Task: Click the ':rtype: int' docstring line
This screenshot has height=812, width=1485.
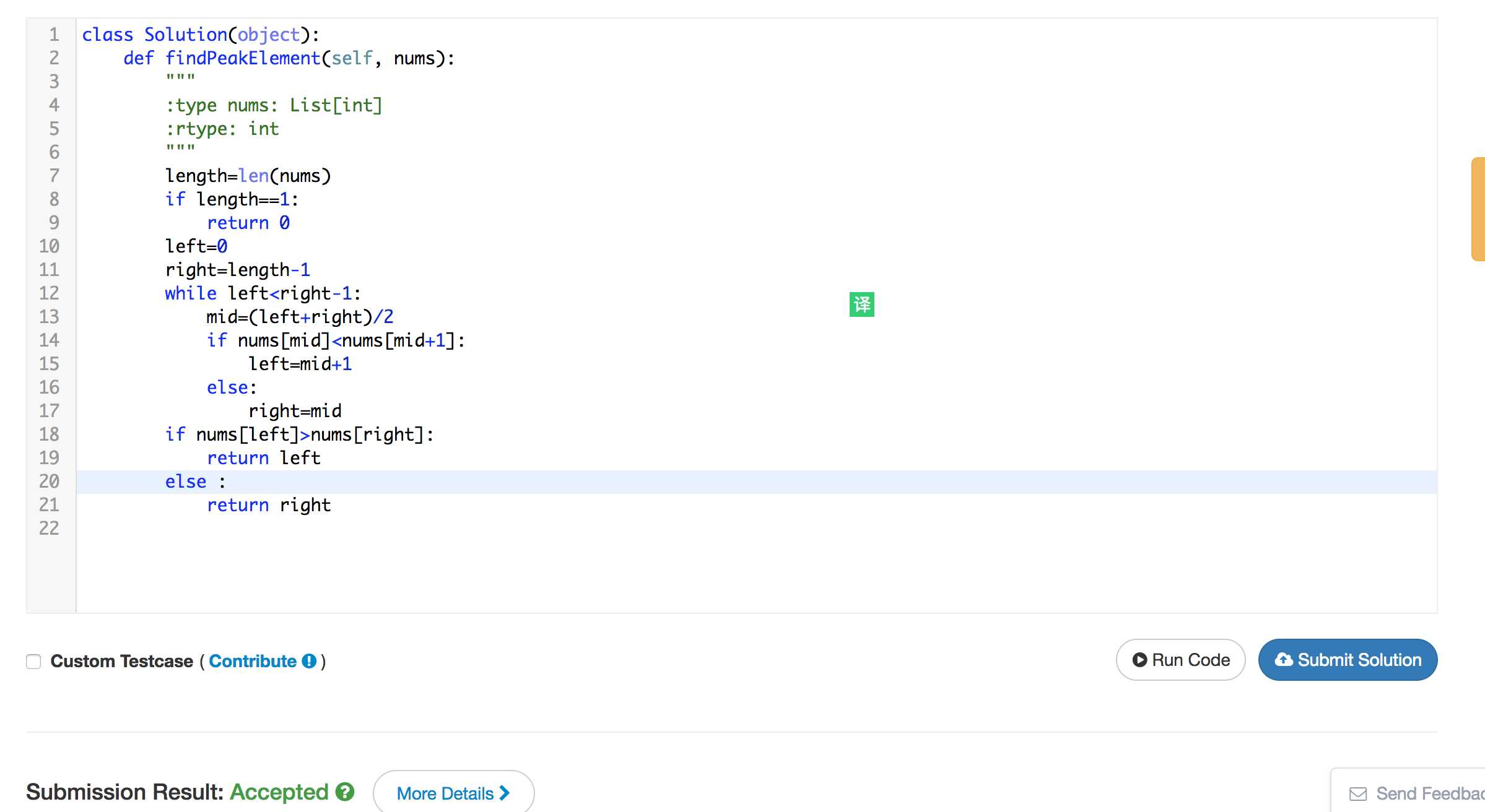Action: point(222,129)
